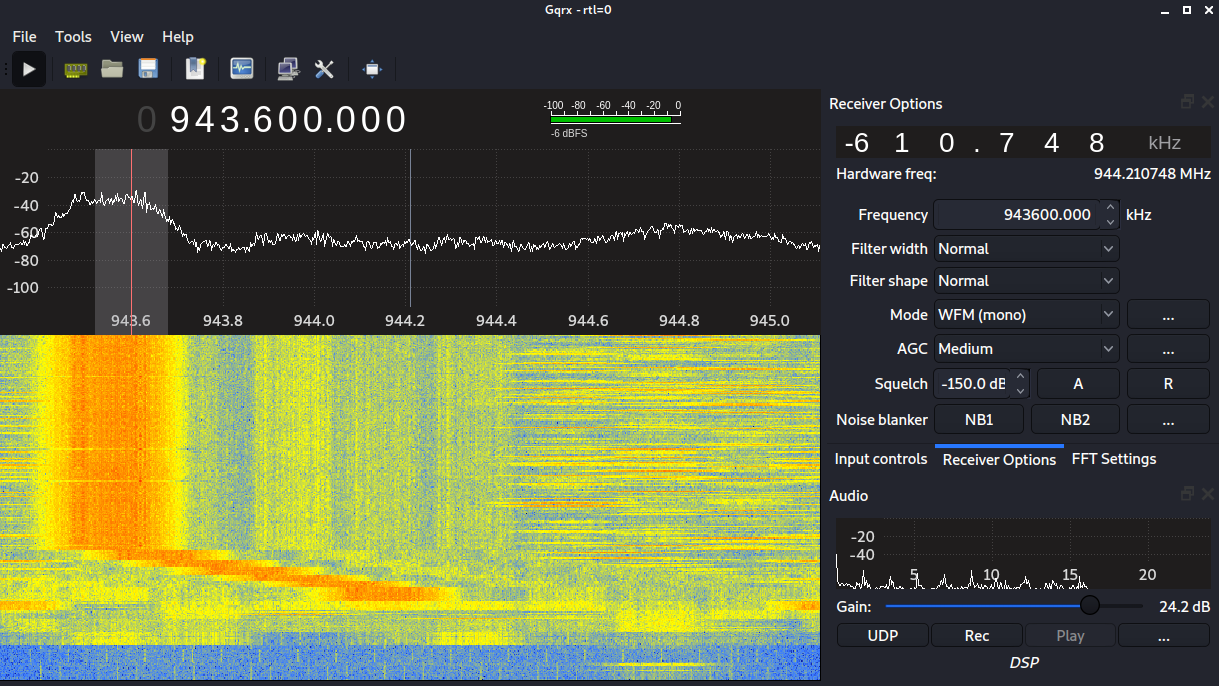Click the Hardware freq value 944.210748 MHz
This screenshot has height=686, width=1219.
[x=1152, y=174]
